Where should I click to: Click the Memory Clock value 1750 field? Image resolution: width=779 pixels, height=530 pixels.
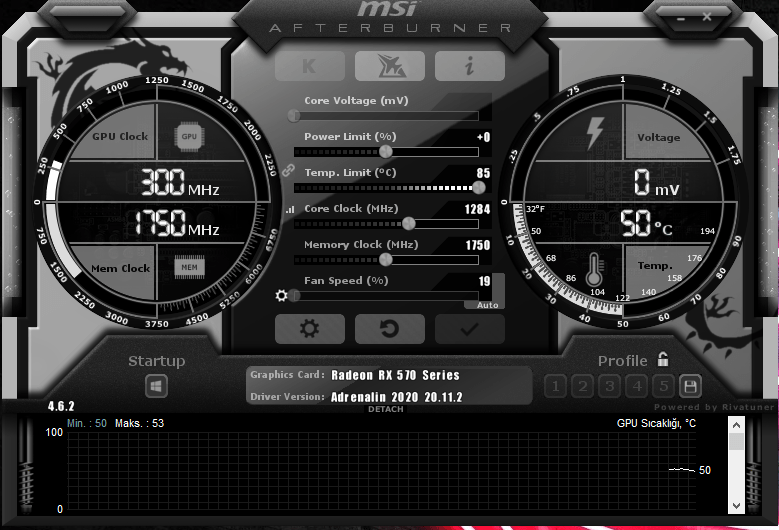click(x=477, y=245)
